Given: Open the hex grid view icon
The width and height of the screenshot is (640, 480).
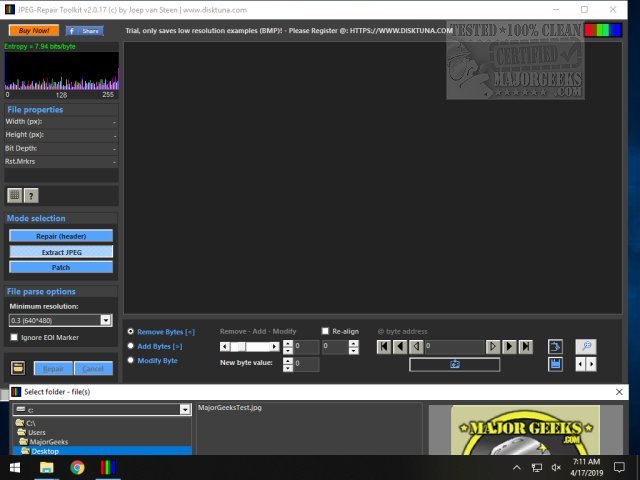Looking at the screenshot, I should 15,196.
